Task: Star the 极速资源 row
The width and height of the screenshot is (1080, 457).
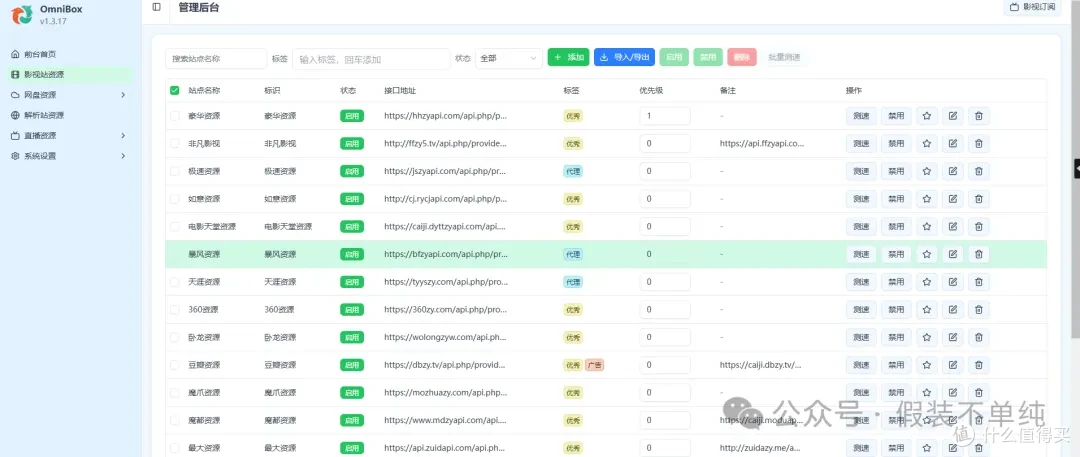Action: [926, 171]
